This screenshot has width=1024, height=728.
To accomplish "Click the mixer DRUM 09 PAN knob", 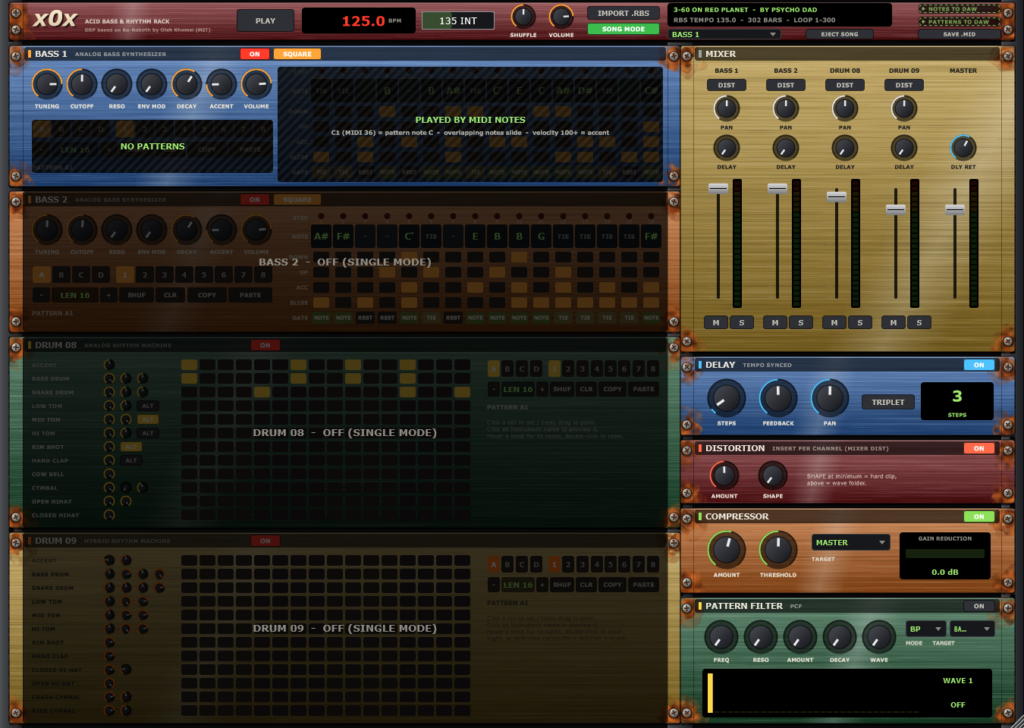I will click(904, 108).
